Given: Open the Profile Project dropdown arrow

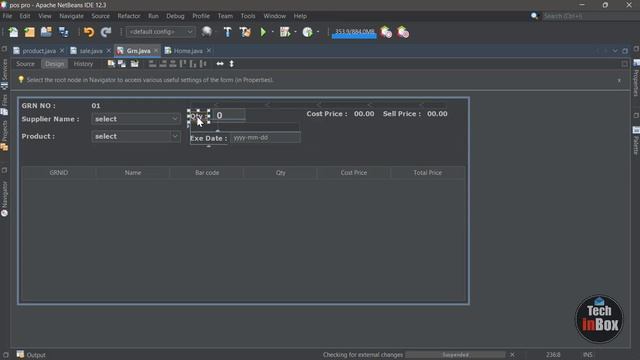Looking at the screenshot, I should [x=318, y=32].
